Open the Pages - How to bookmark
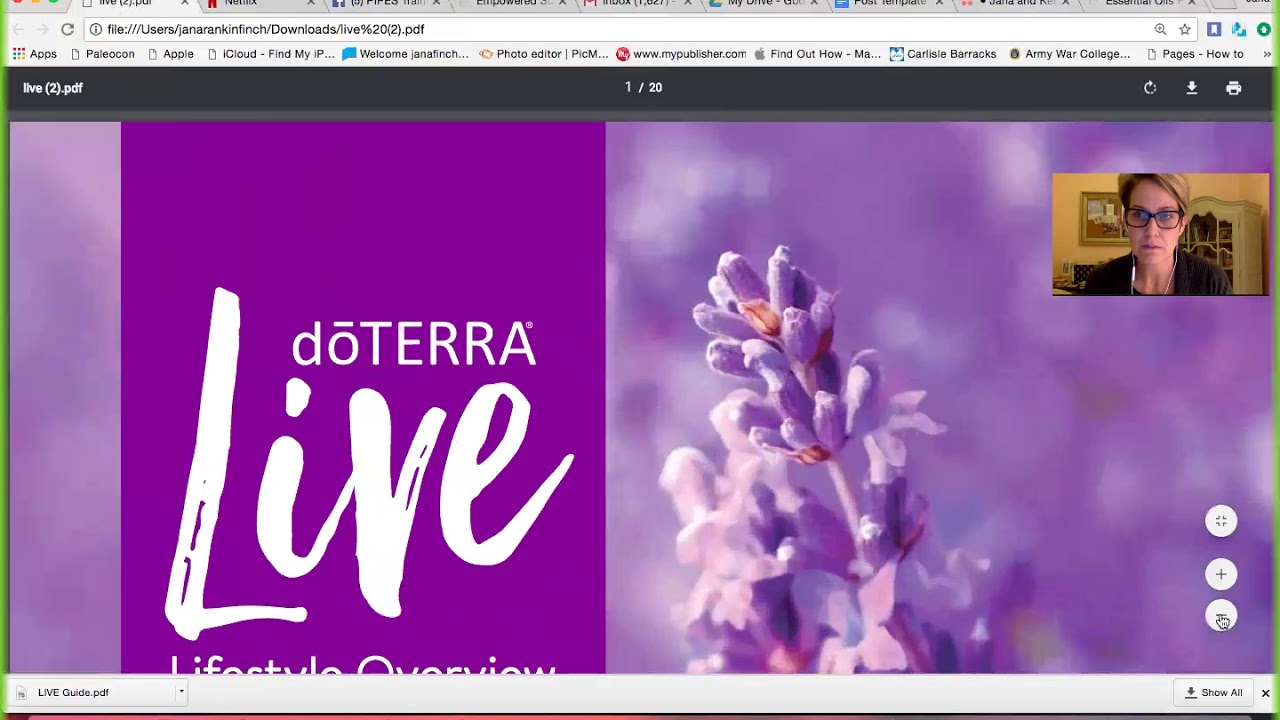 click(x=1194, y=54)
